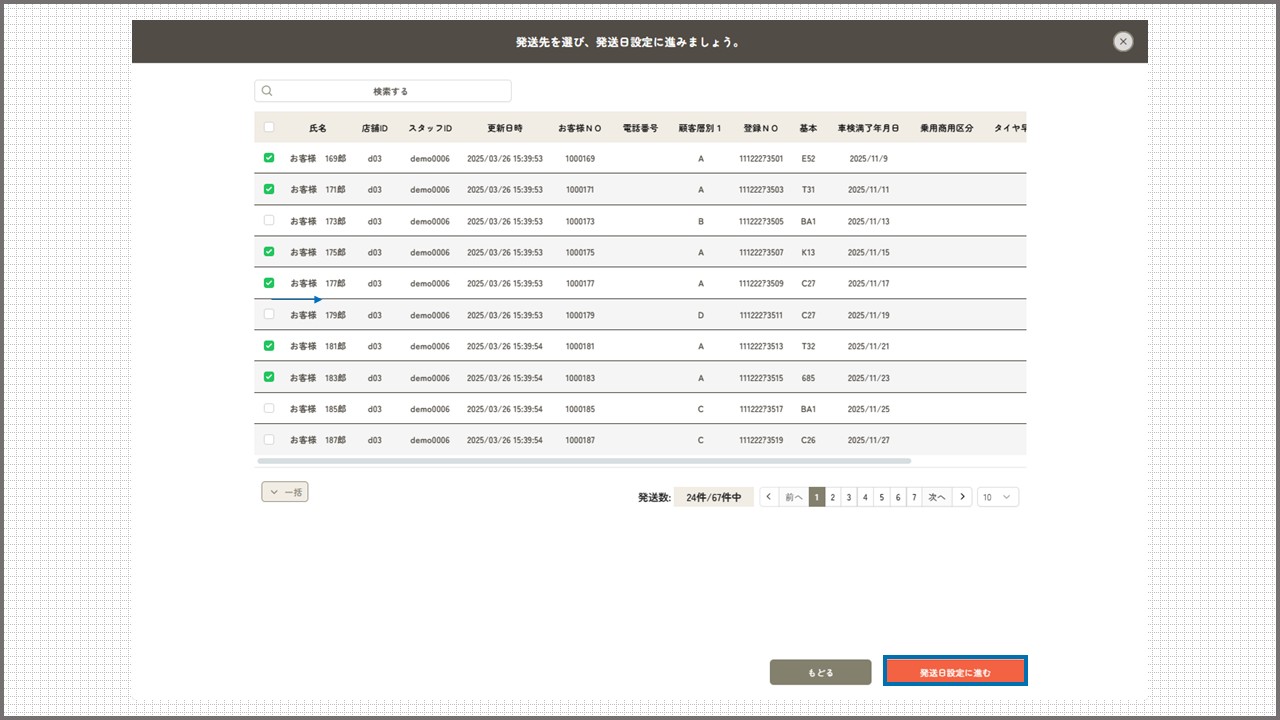Image resolution: width=1280 pixels, height=720 pixels.
Task: Click the 車検満了年月日 column header
Action: [x=868, y=128]
